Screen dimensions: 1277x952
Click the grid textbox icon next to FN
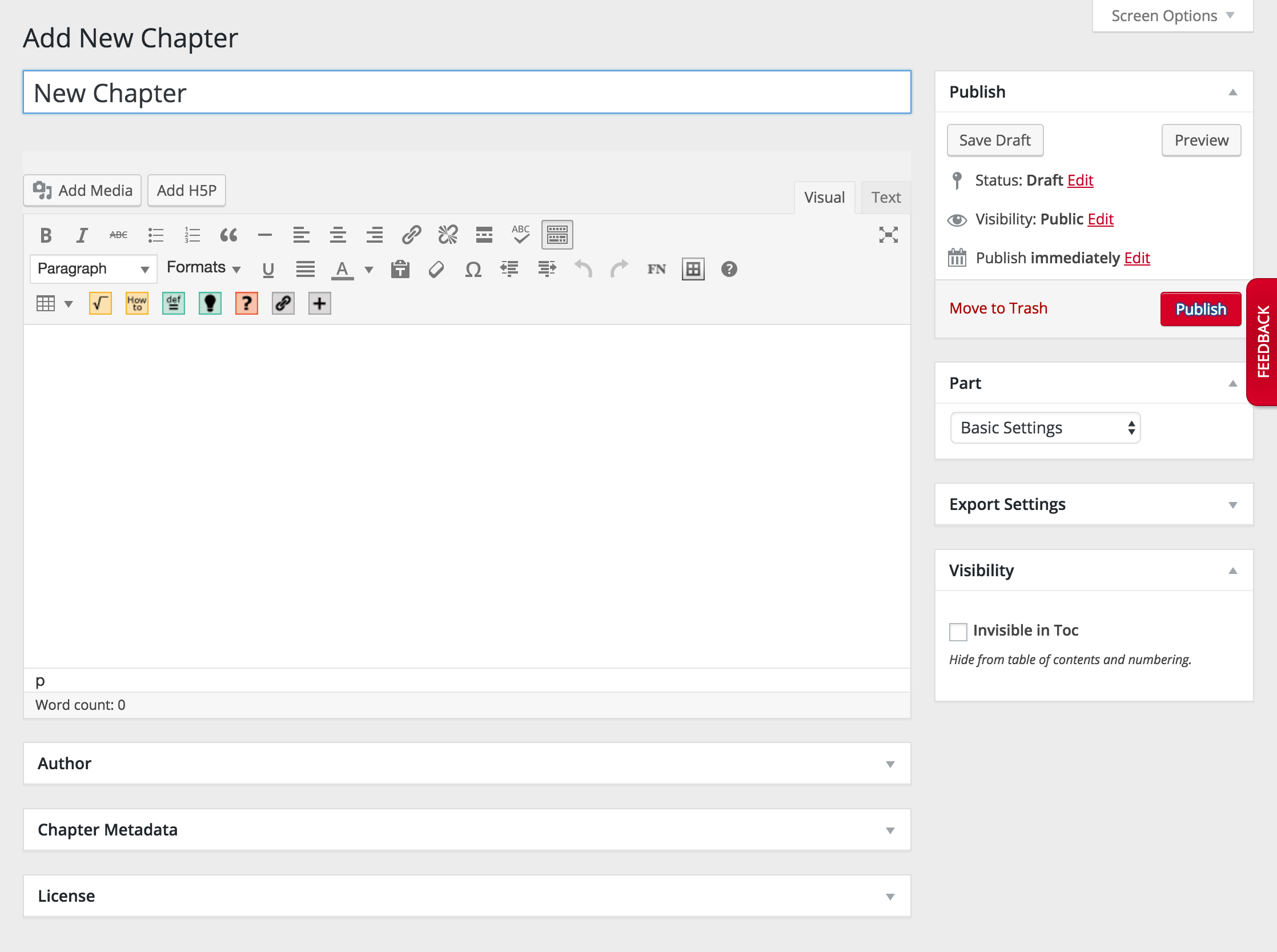coord(693,269)
